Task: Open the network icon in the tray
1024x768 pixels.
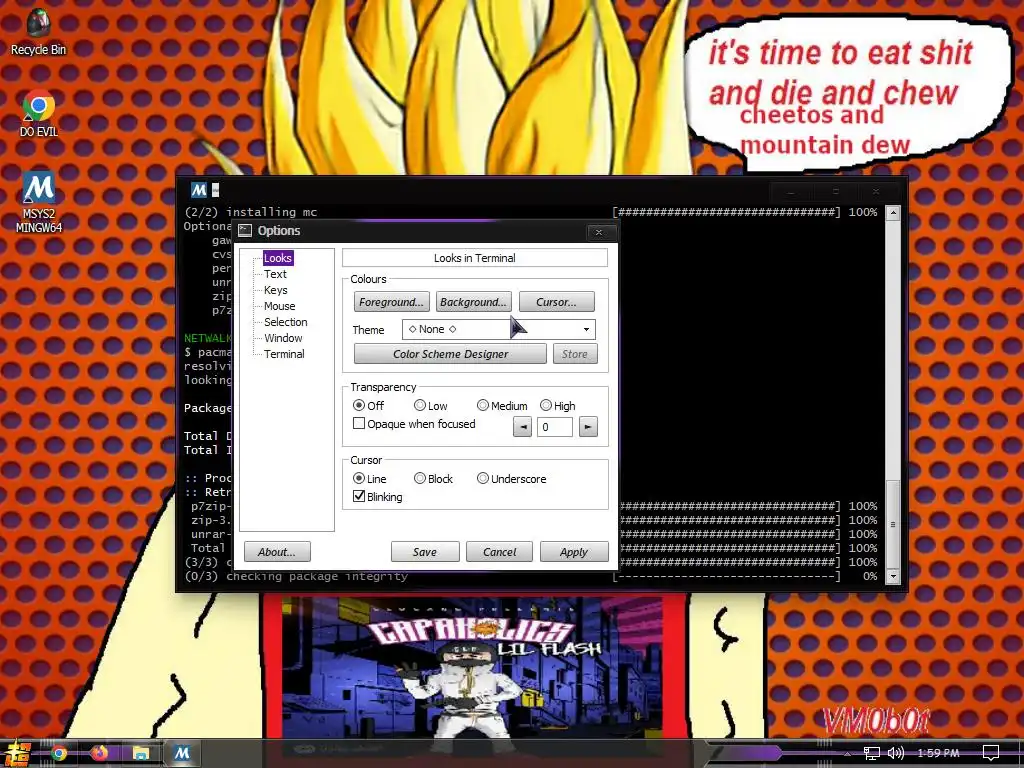Action: coord(872,754)
